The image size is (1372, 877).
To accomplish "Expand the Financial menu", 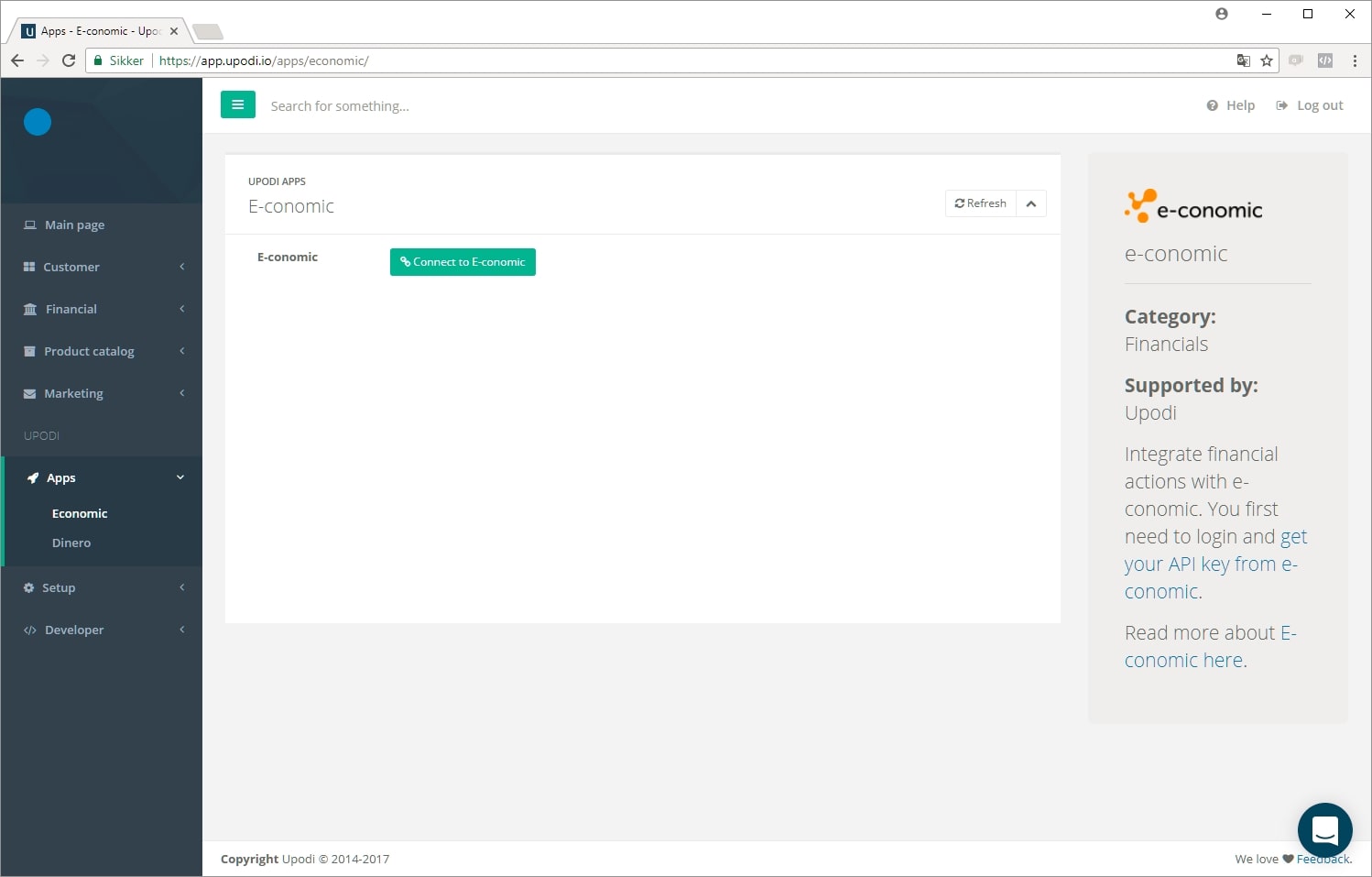I will (x=101, y=309).
